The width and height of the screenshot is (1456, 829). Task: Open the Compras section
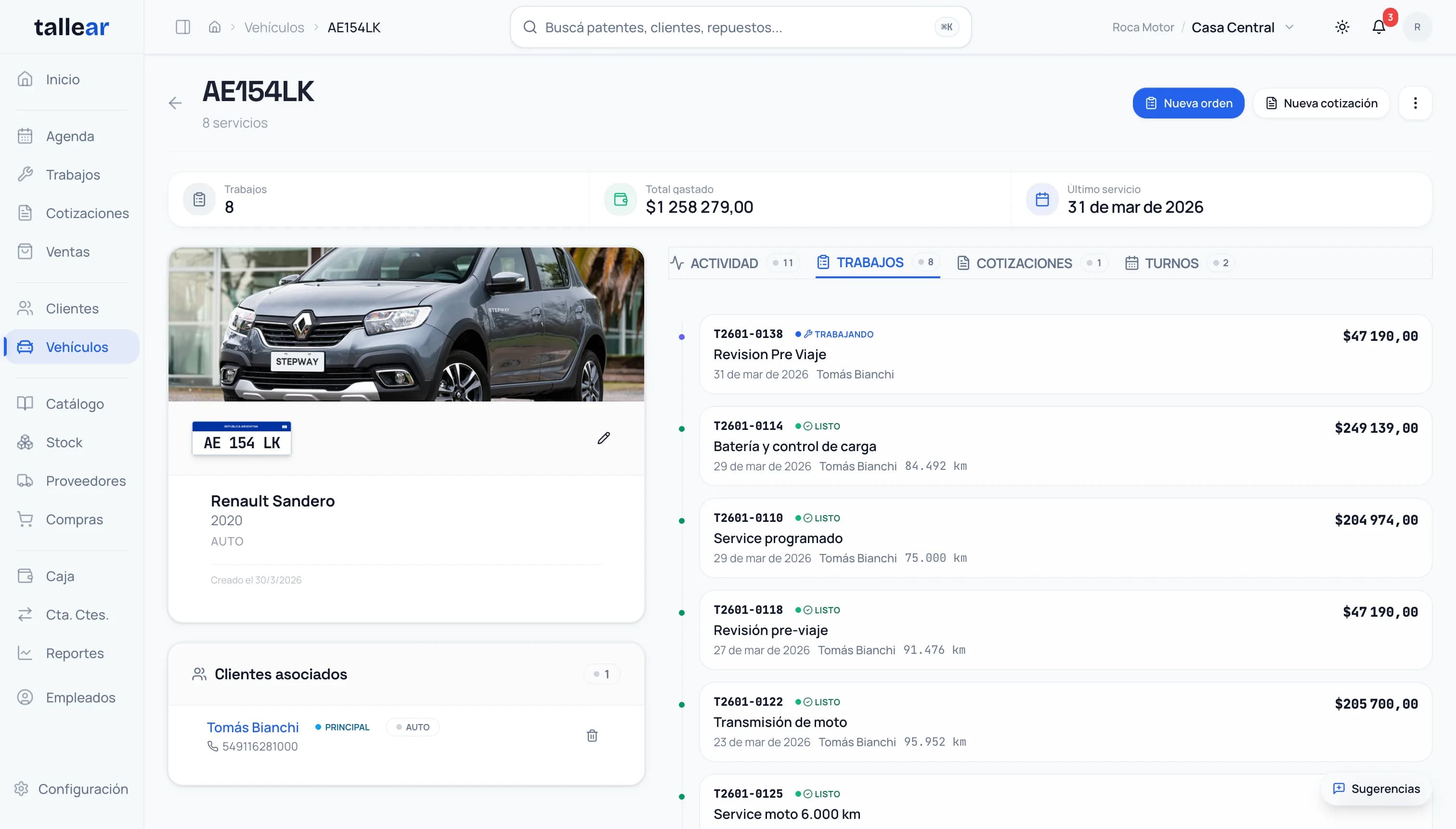click(x=75, y=519)
